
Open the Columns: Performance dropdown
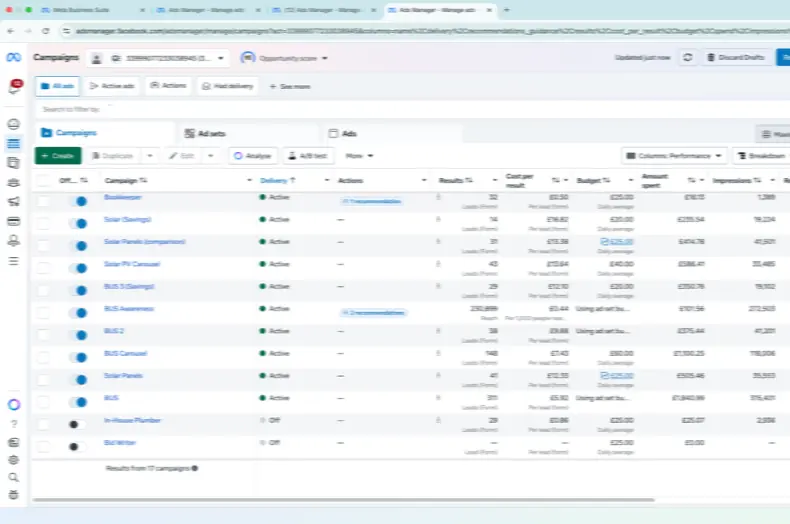coord(673,156)
